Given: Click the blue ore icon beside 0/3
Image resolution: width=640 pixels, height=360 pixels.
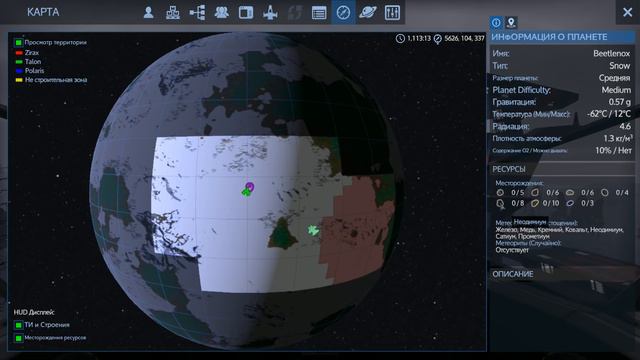Looking at the screenshot, I should 570,203.
